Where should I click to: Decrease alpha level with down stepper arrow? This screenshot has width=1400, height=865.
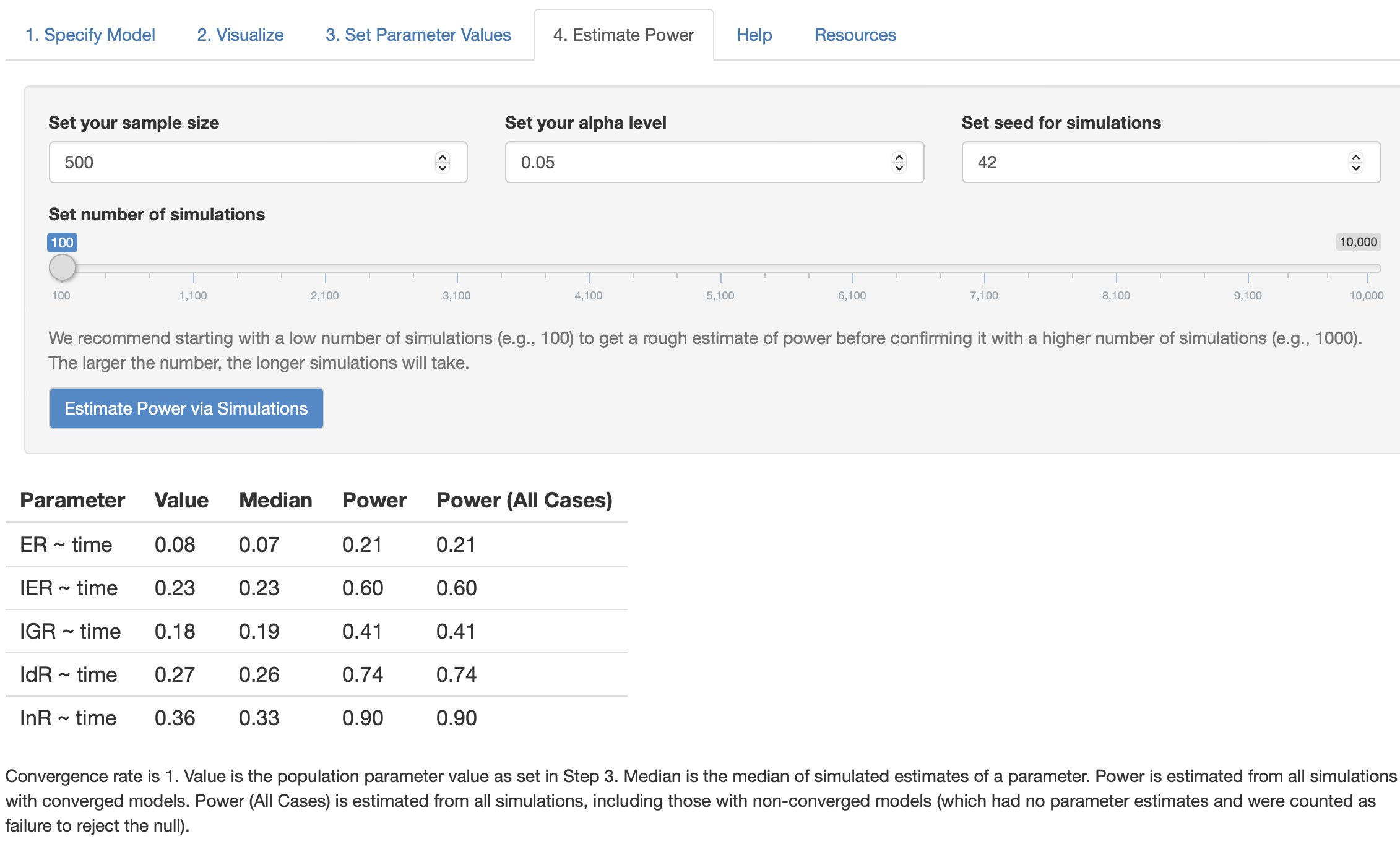(899, 168)
